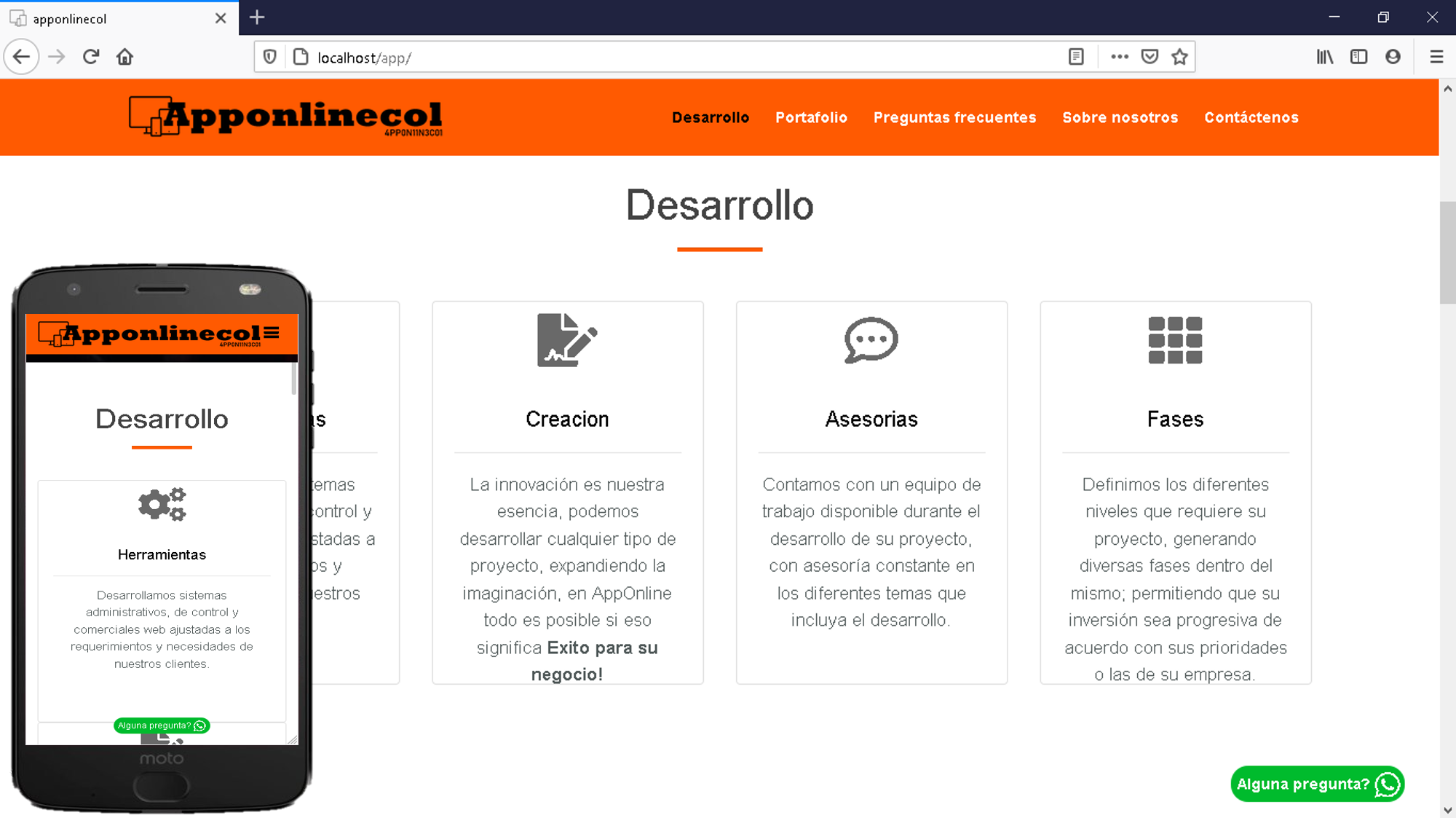Click the Apponlinecol header logo
Image resolution: width=1456 pixels, height=818 pixels.
(285, 117)
